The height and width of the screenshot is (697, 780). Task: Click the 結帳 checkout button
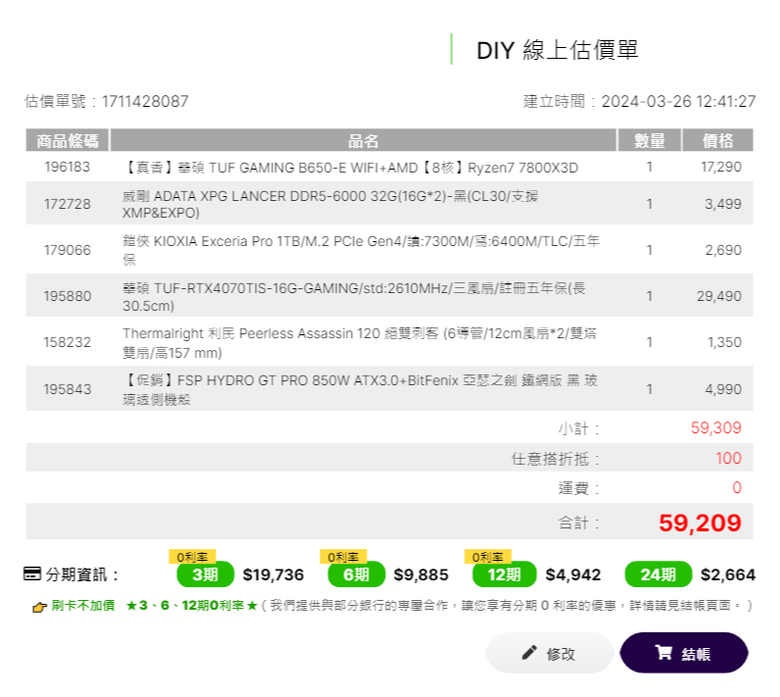pyautogui.click(x=683, y=653)
